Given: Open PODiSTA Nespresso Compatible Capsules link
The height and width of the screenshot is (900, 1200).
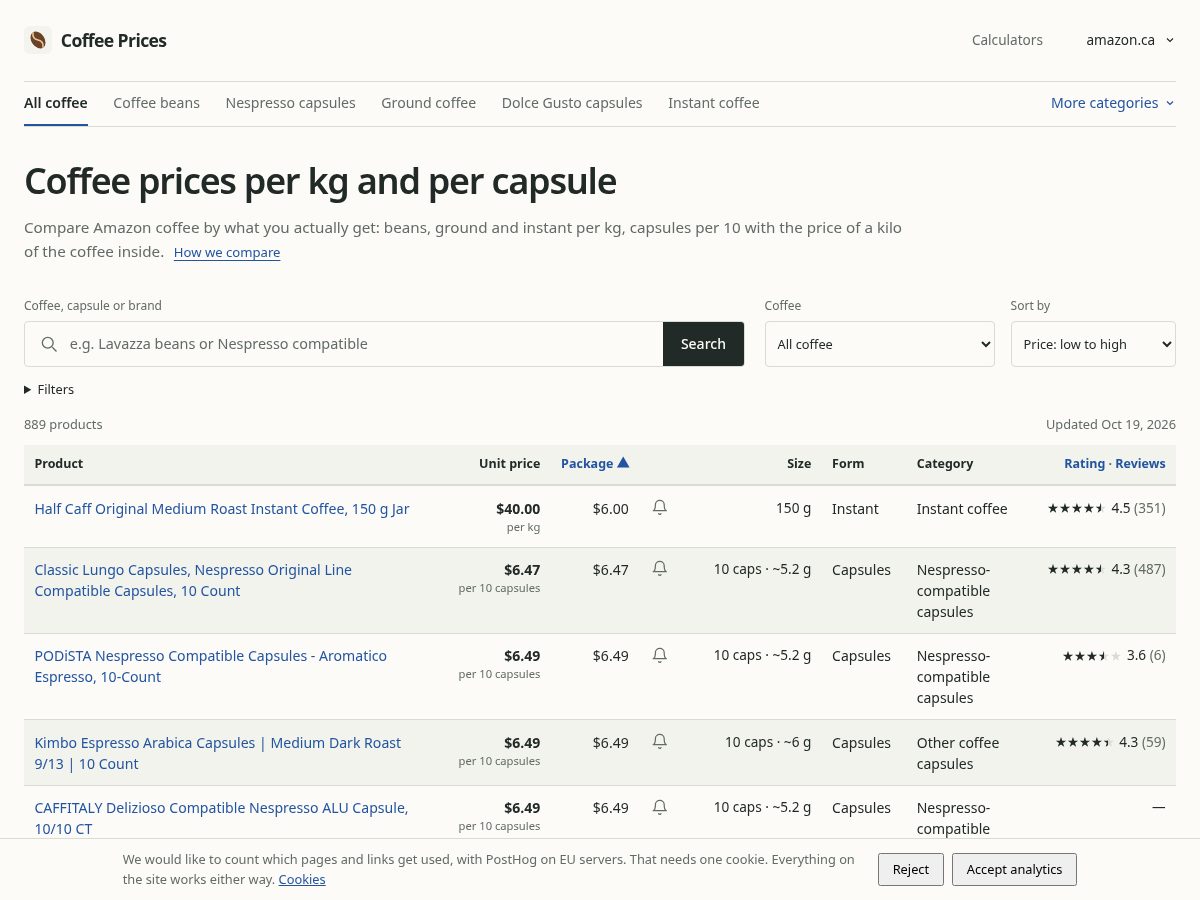Looking at the screenshot, I should (x=210, y=666).
